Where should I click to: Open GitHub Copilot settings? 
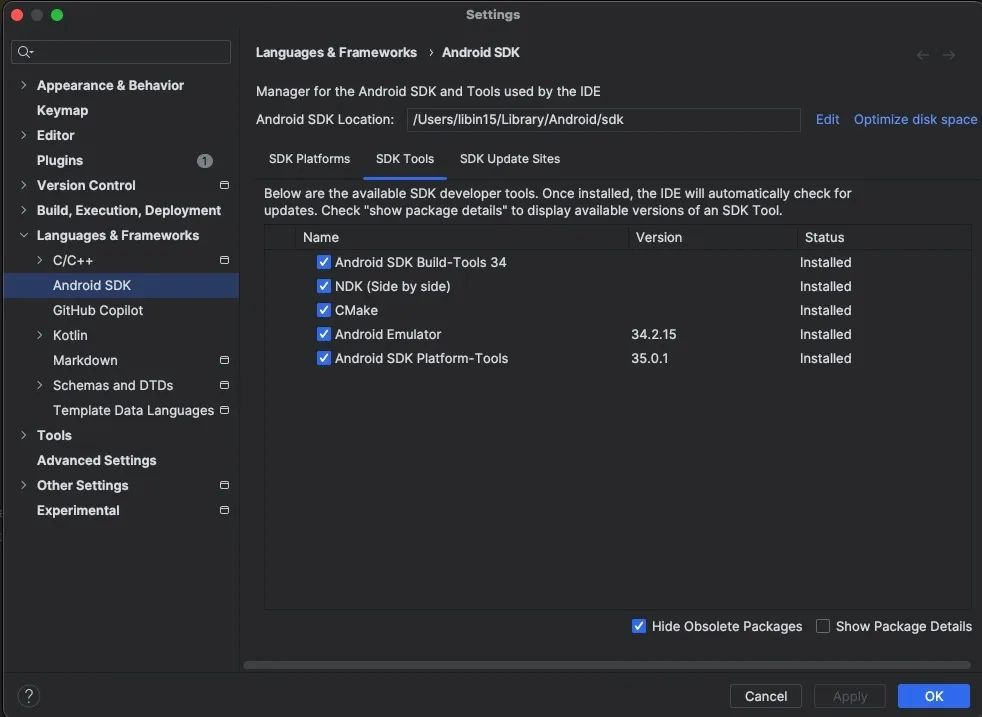pos(98,311)
